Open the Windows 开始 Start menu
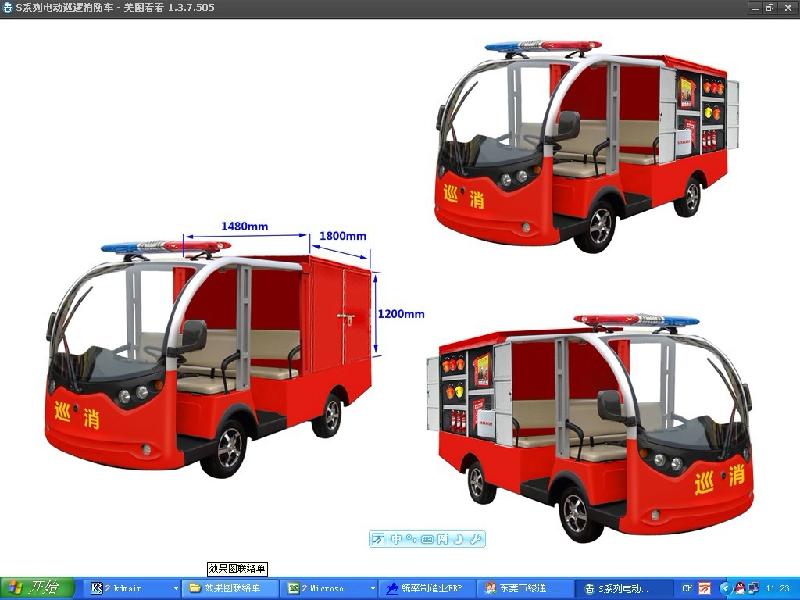This screenshot has height=600, width=800. [x=36, y=588]
